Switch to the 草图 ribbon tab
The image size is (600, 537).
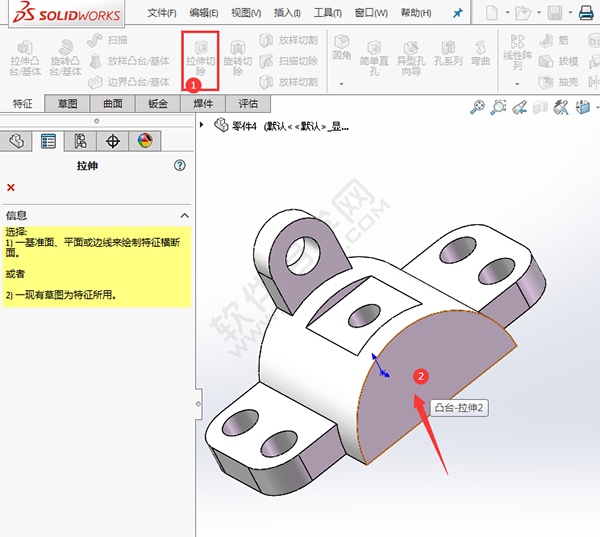(67, 104)
